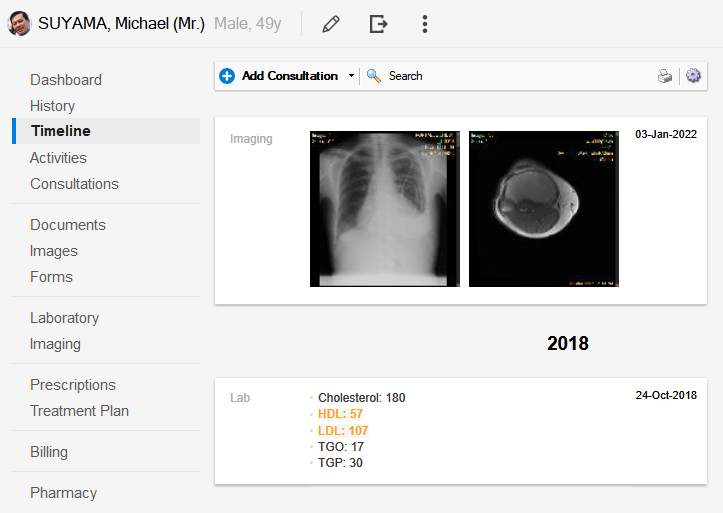Click the blue plus Add Consultation icon
The height and width of the screenshot is (513, 723).
[227, 76]
